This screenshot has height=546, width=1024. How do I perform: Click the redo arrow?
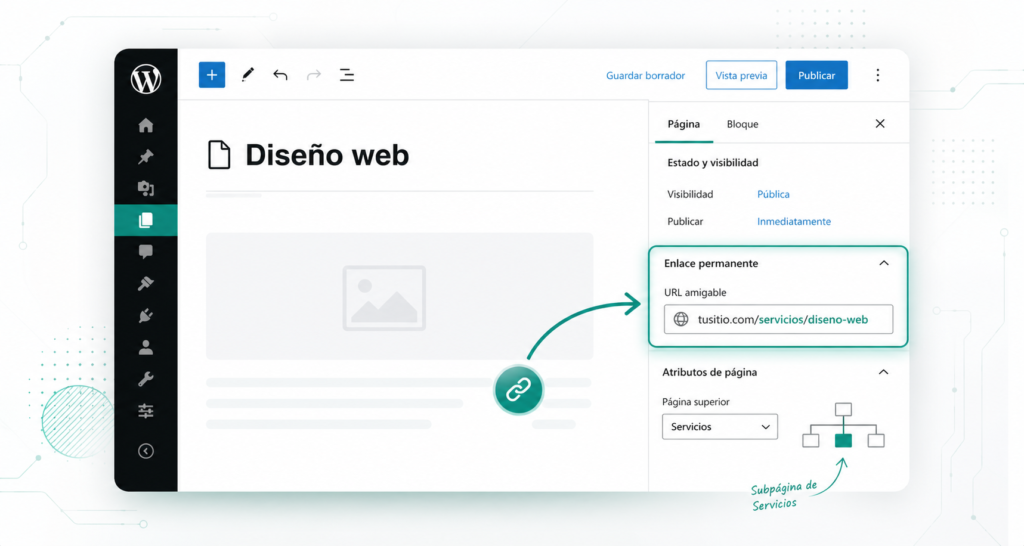pyautogui.click(x=314, y=75)
